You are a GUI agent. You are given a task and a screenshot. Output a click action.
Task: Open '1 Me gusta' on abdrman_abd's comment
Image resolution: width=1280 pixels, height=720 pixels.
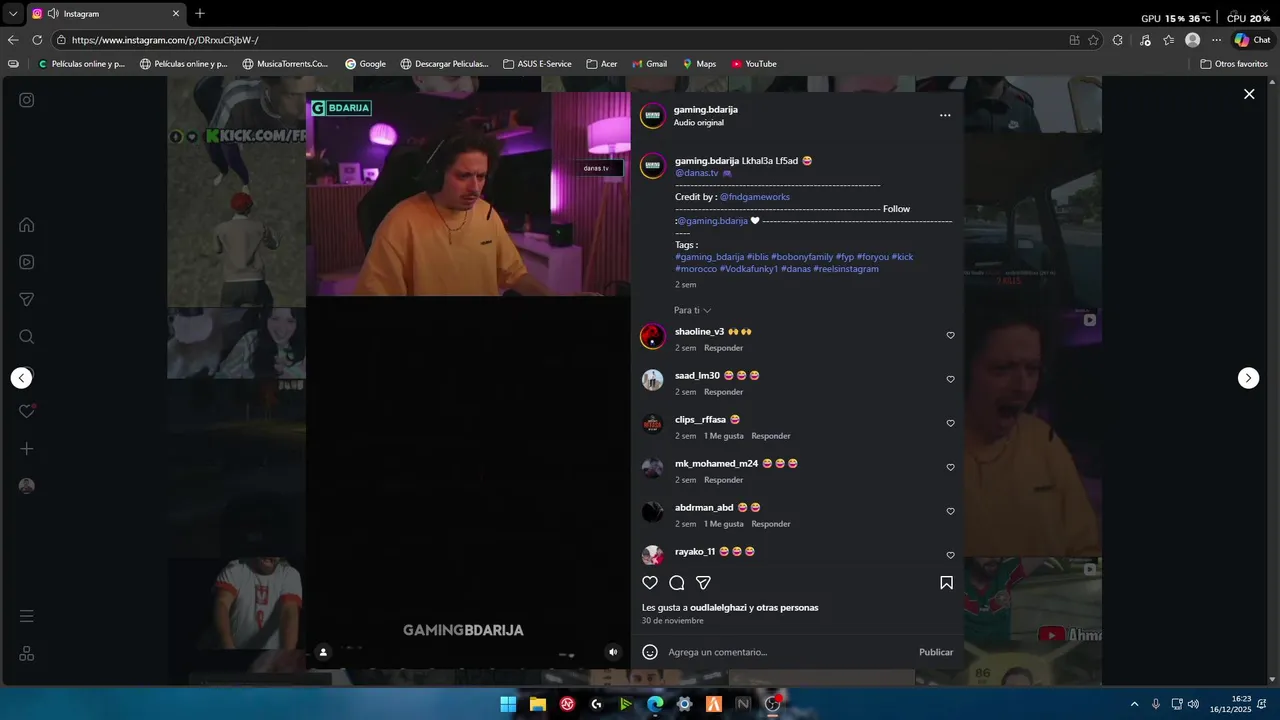(x=724, y=524)
